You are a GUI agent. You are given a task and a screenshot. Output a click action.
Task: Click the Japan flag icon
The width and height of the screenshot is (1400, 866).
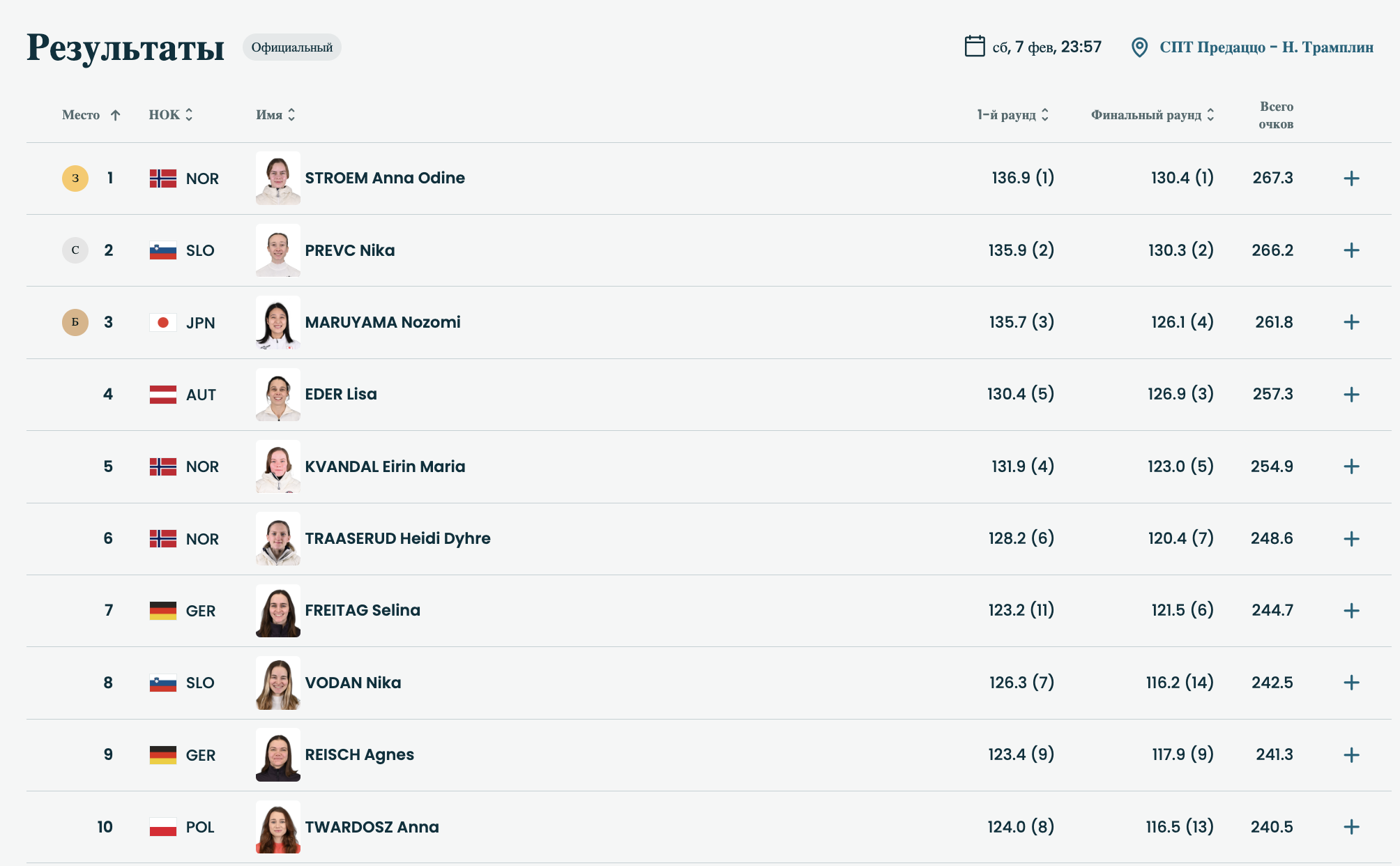163,322
